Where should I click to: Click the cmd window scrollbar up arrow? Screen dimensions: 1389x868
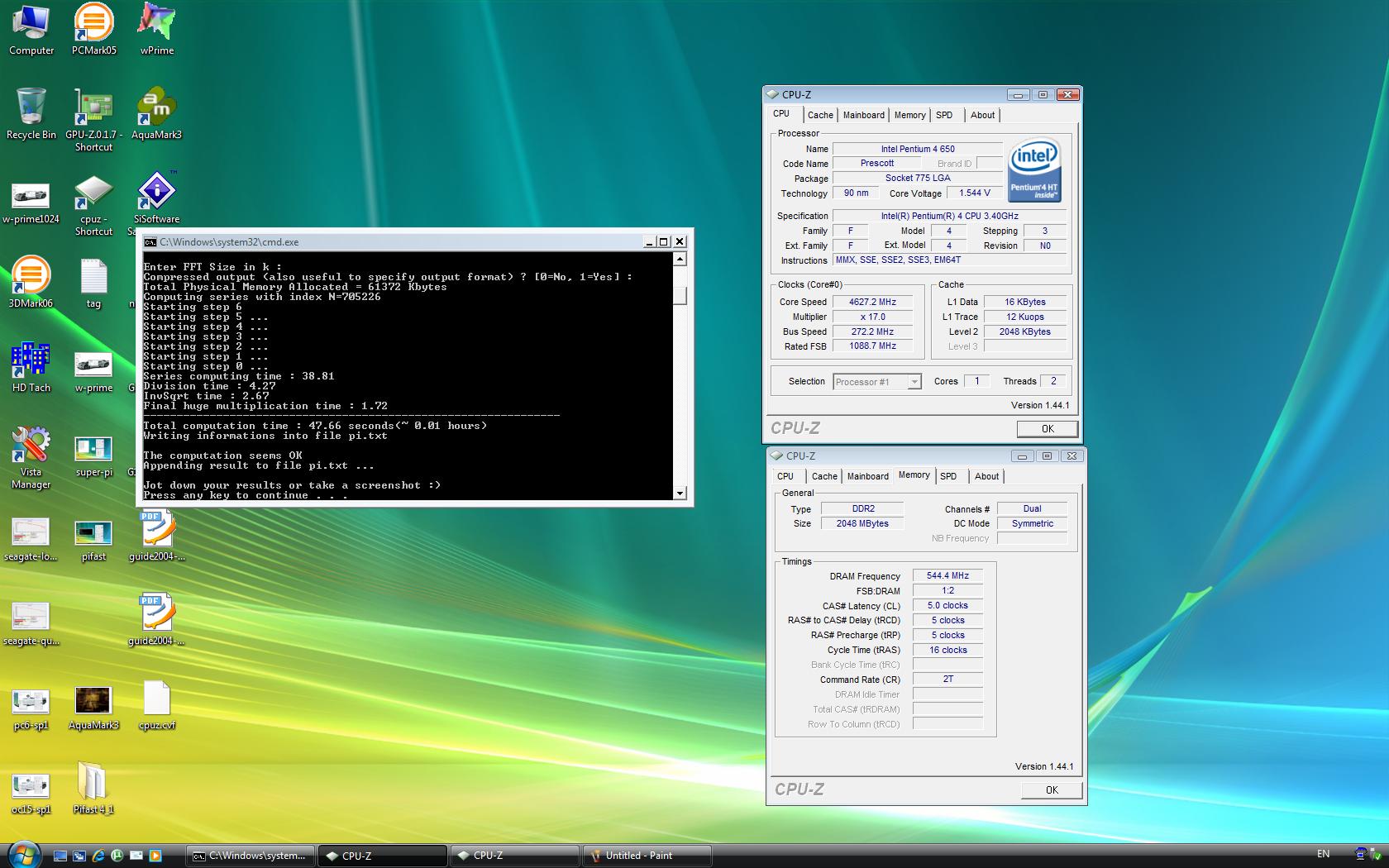[680, 259]
